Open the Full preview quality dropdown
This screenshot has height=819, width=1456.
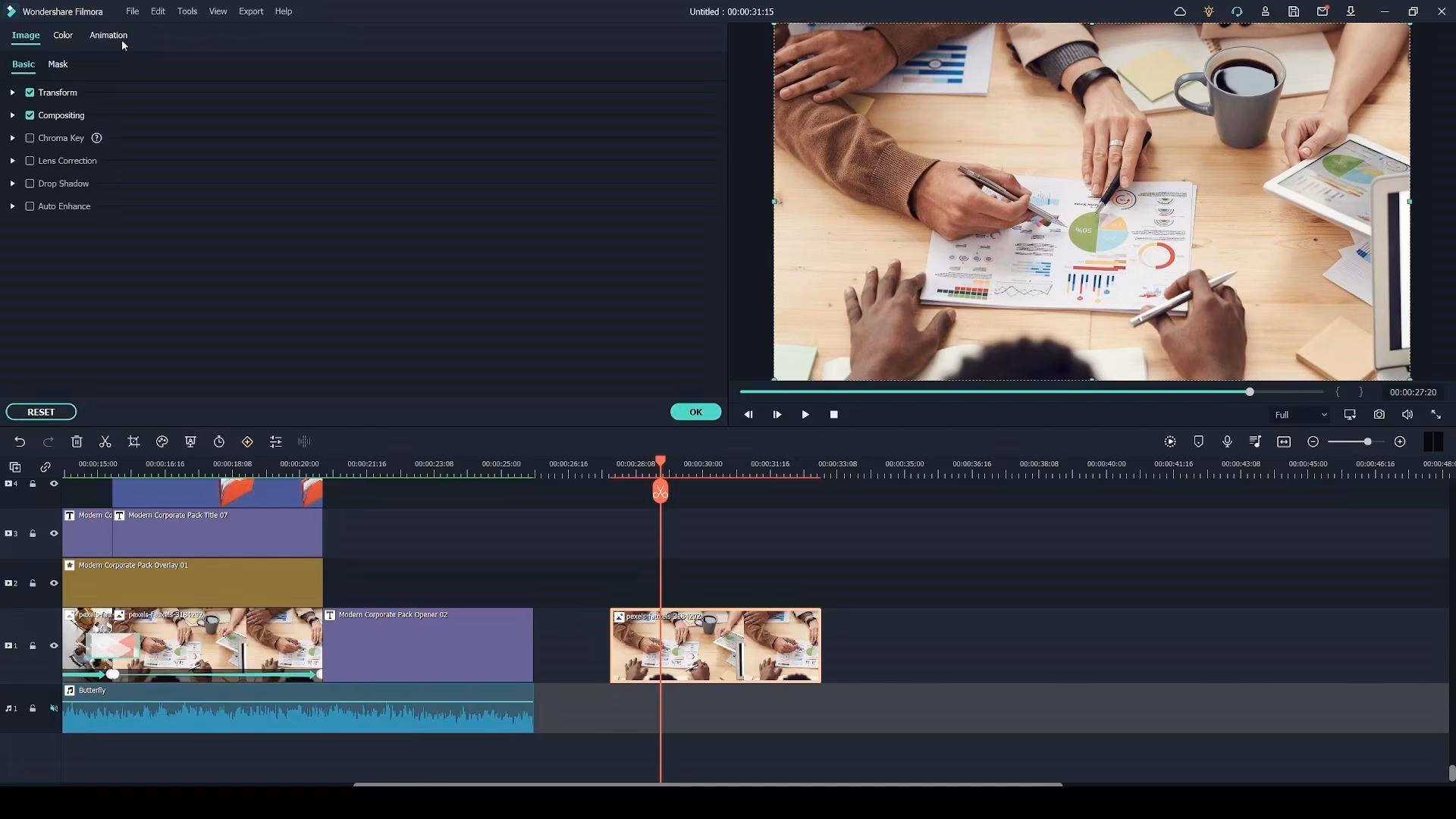(x=1300, y=415)
